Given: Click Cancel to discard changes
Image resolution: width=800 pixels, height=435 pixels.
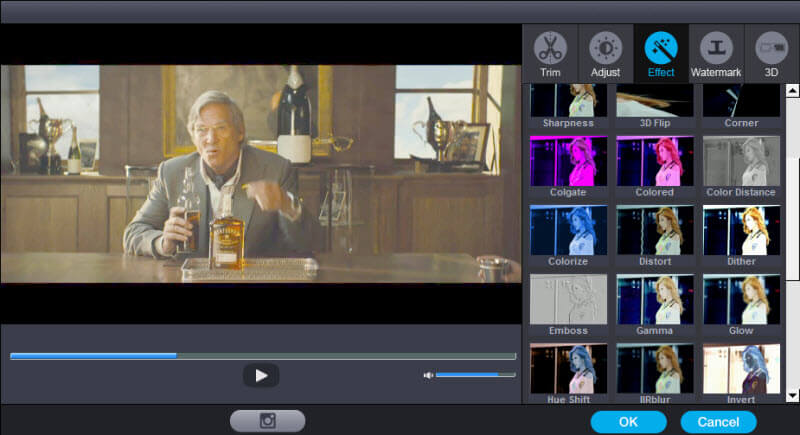Looking at the screenshot, I should point(718,422).
